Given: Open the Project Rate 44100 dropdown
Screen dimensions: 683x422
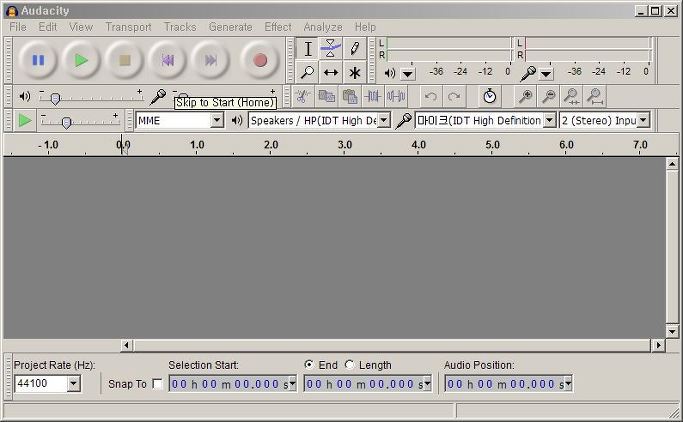Looking at the screenshot, I should [x=74, y=384].
